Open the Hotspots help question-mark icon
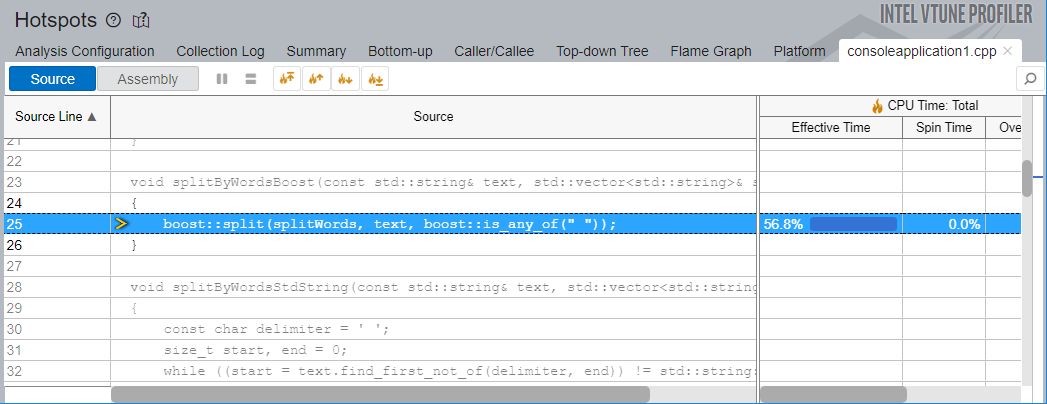The width and height of the screenshot is (1047, 404). pos(113,20)
